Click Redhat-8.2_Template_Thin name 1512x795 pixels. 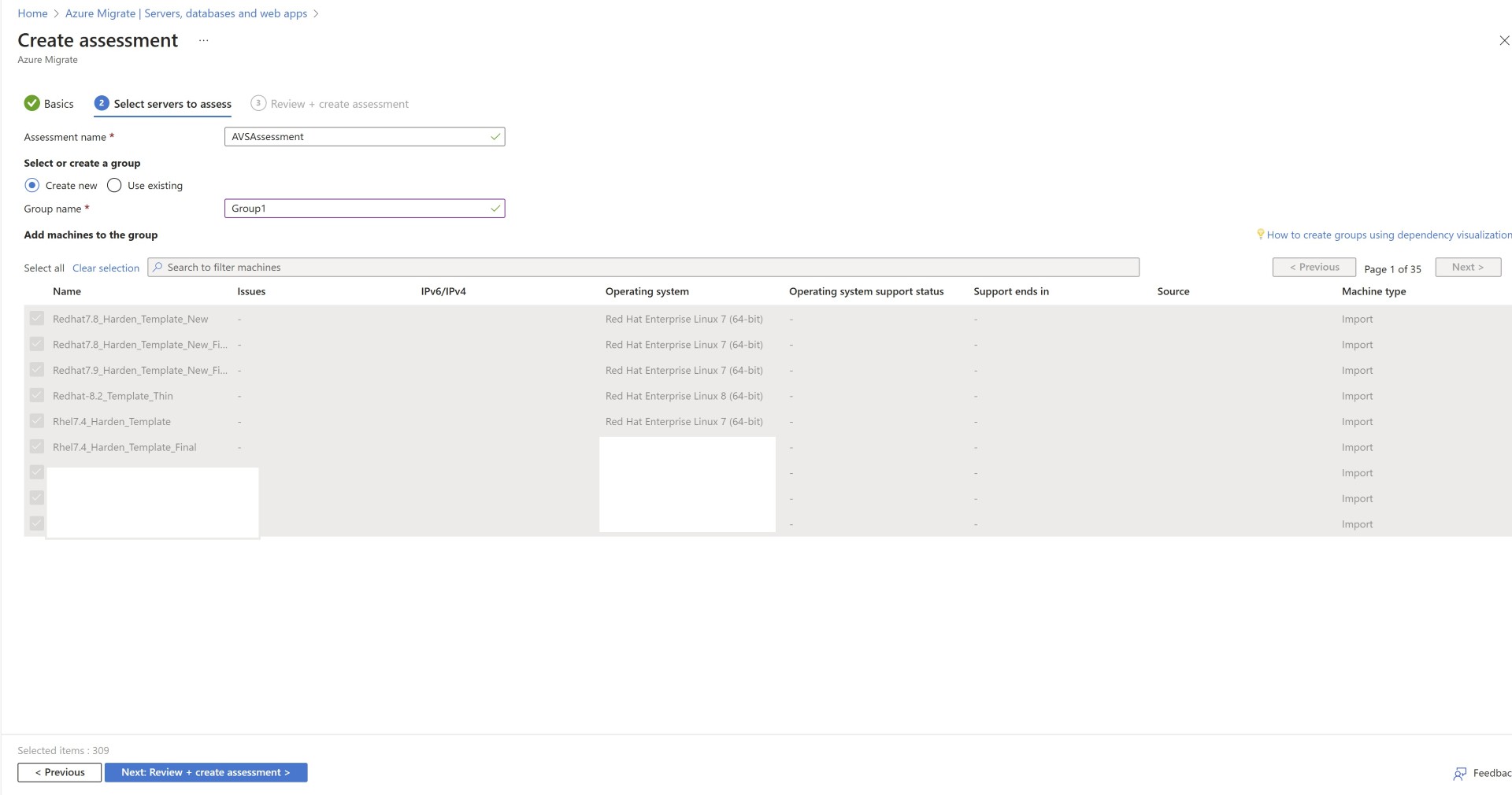click(x=113, y=396)
